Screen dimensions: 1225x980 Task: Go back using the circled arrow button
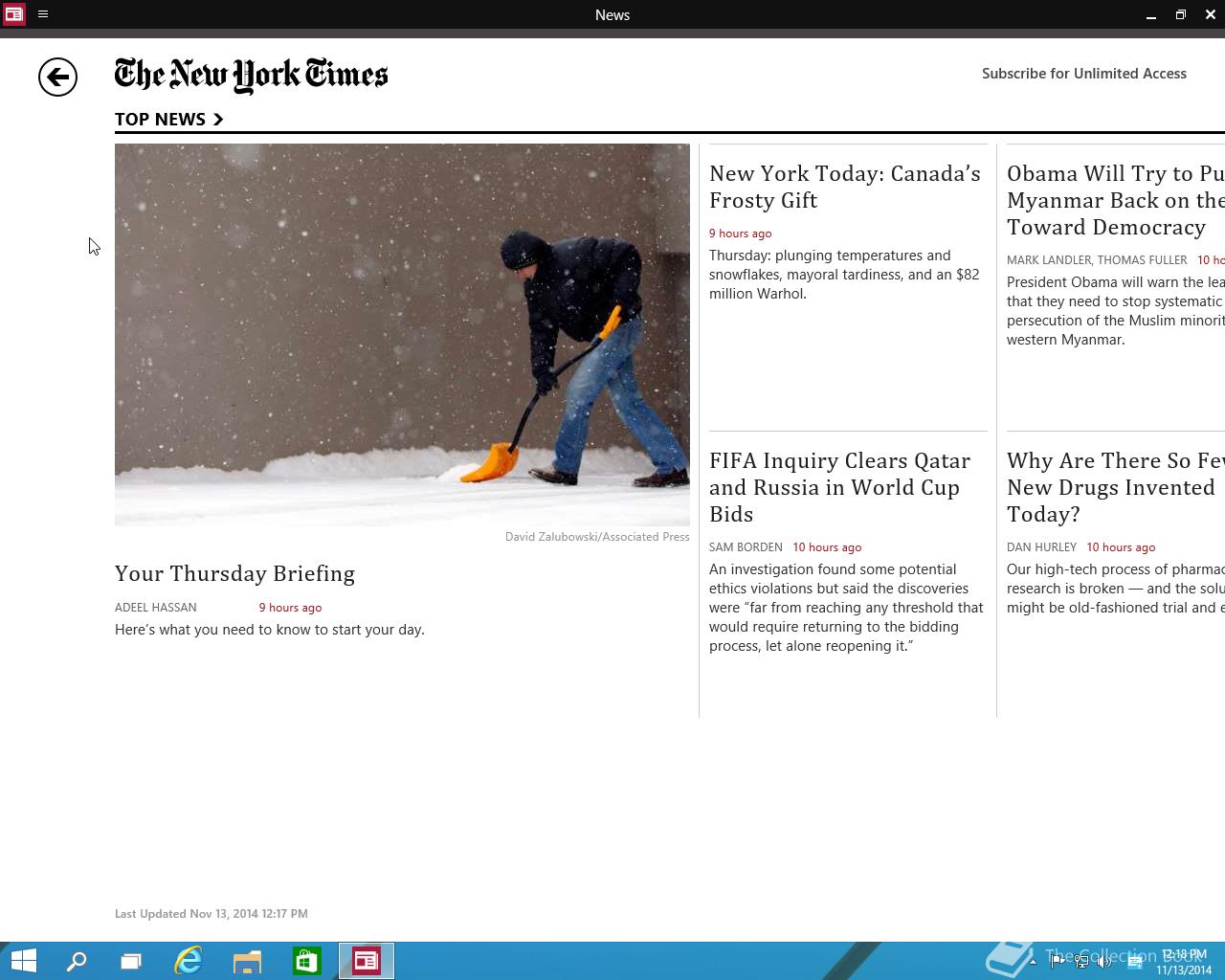pos(57,78)
